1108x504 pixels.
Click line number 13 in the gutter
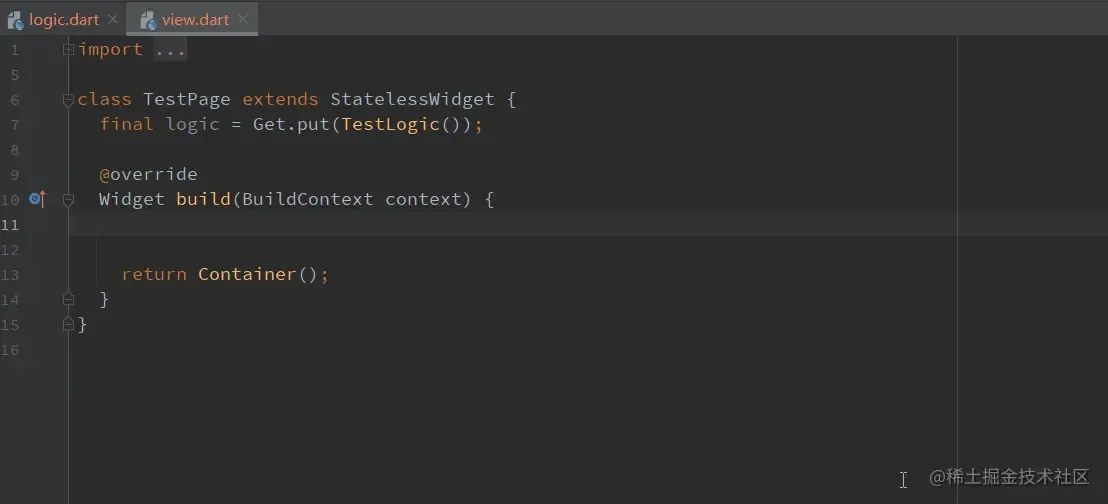pyautogui.click(x=10, y=274)
